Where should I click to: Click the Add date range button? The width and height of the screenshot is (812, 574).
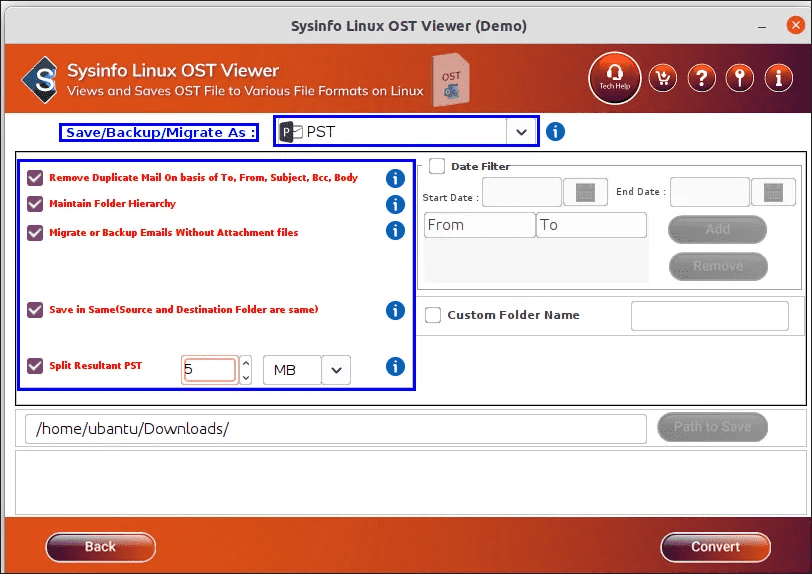point(717,229)
